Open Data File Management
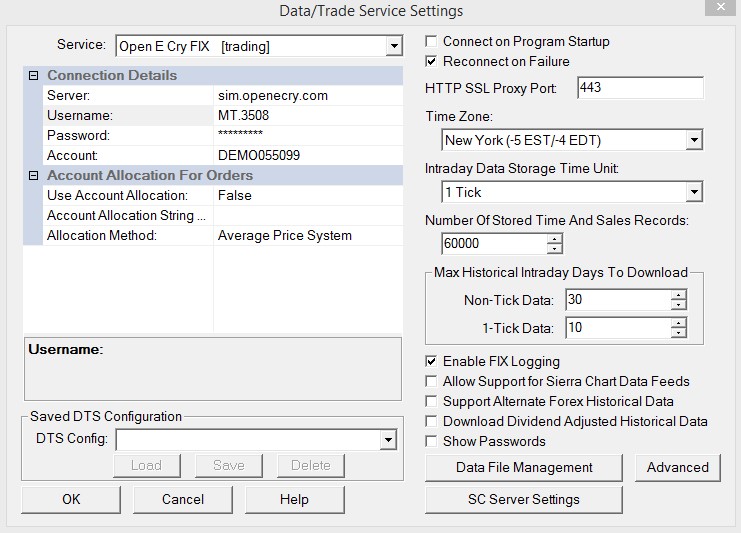 [x=524, y=467]
